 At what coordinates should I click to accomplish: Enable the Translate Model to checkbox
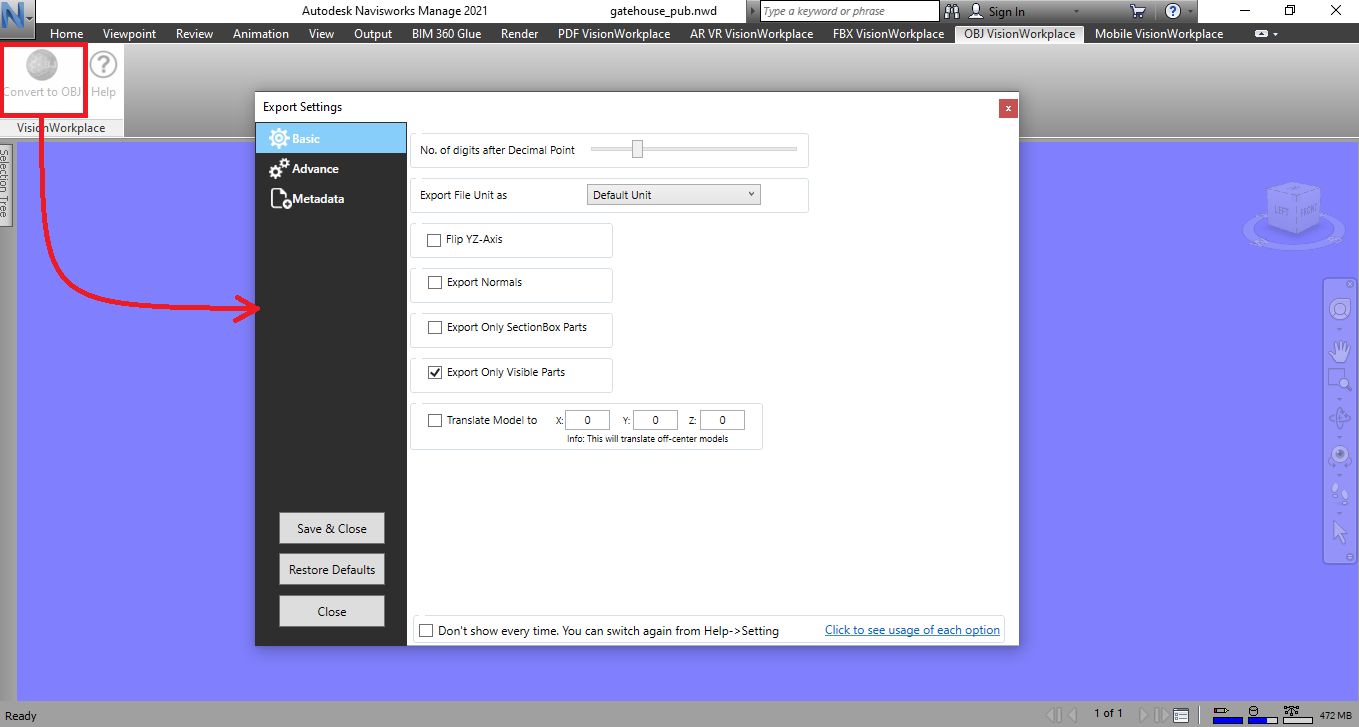click(435, 421)
